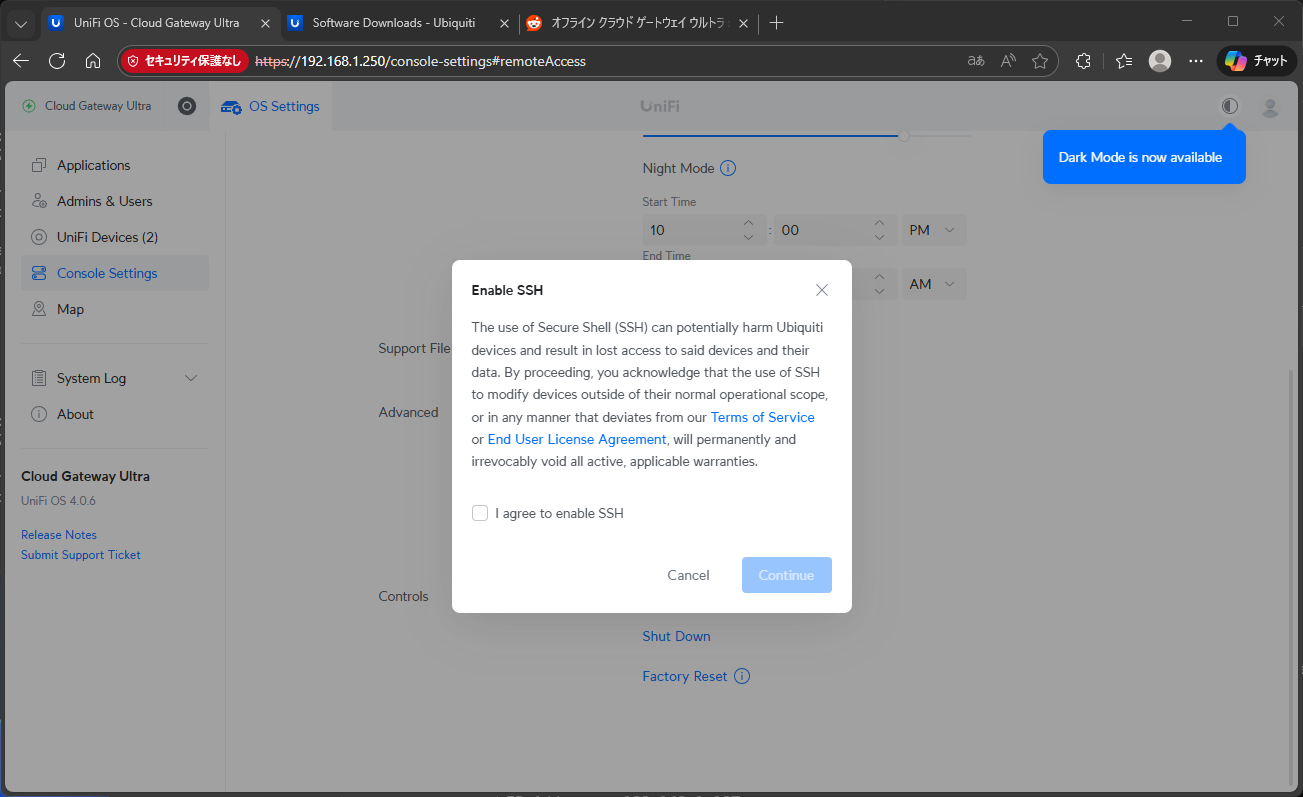Open the End User License Agreement link
Viewport: 1303px width, 797px height.
576,439
